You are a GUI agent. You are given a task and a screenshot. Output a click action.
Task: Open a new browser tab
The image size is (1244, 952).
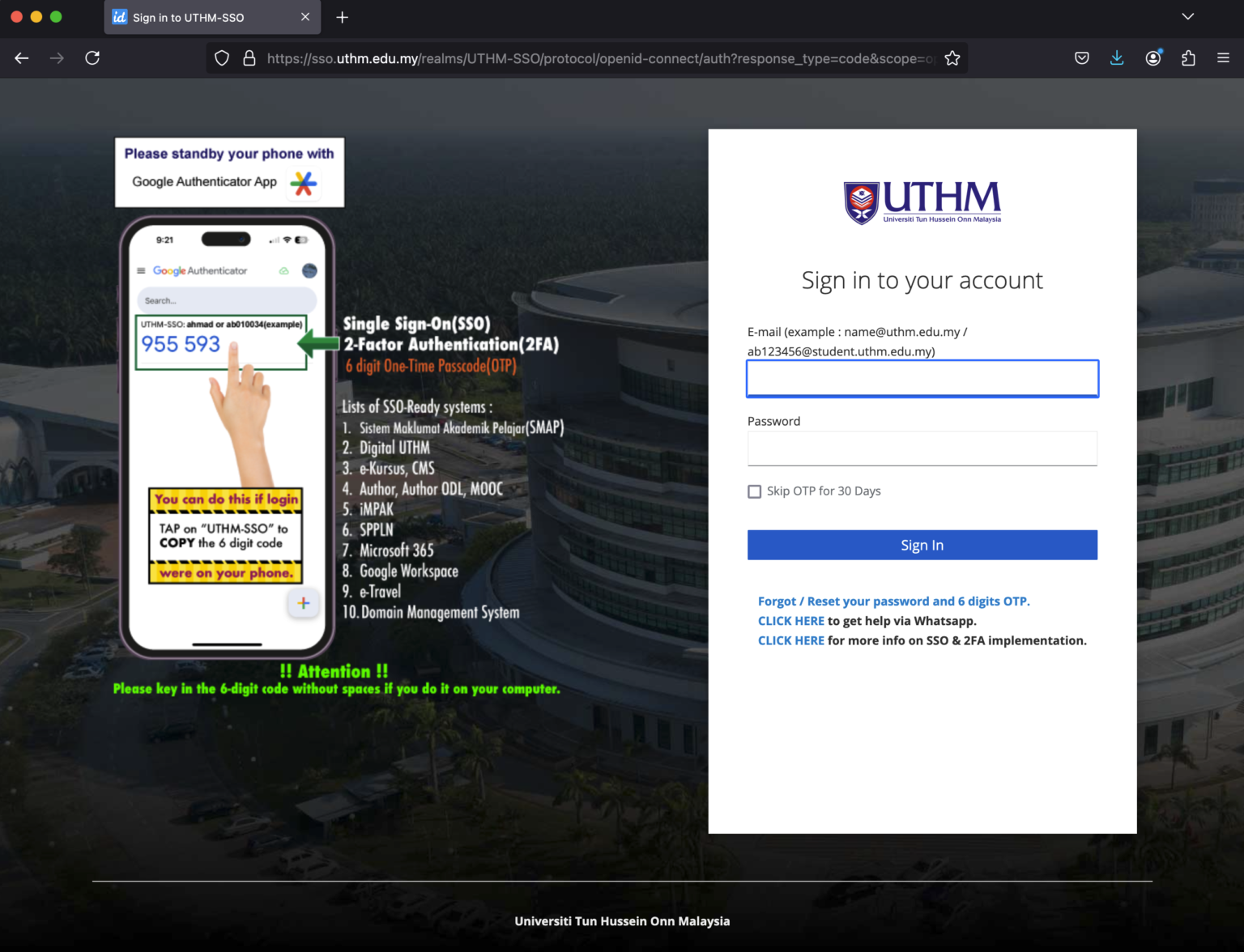(342, 17)
